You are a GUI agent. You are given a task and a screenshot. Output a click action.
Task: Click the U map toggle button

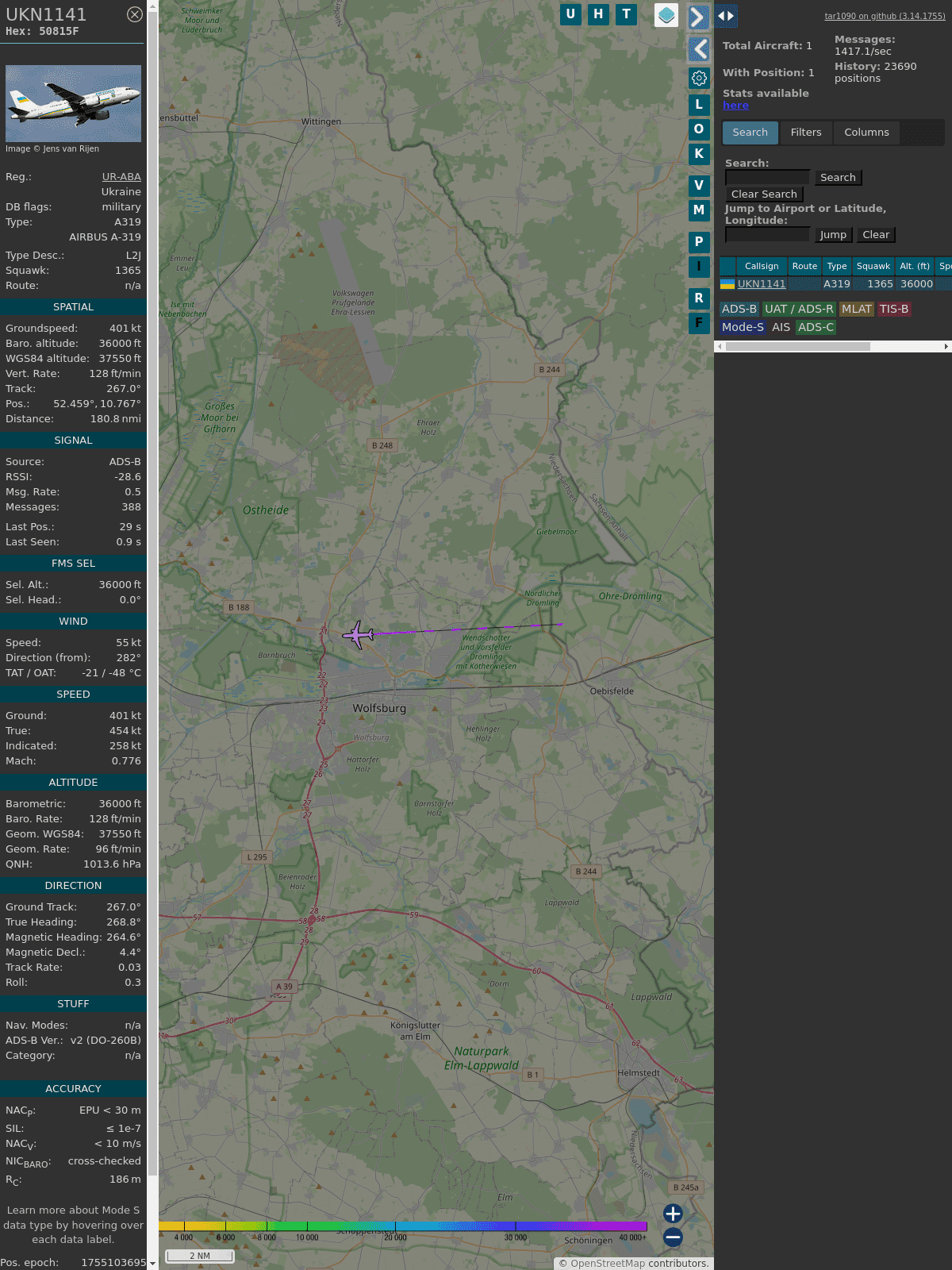coord(570,14)
